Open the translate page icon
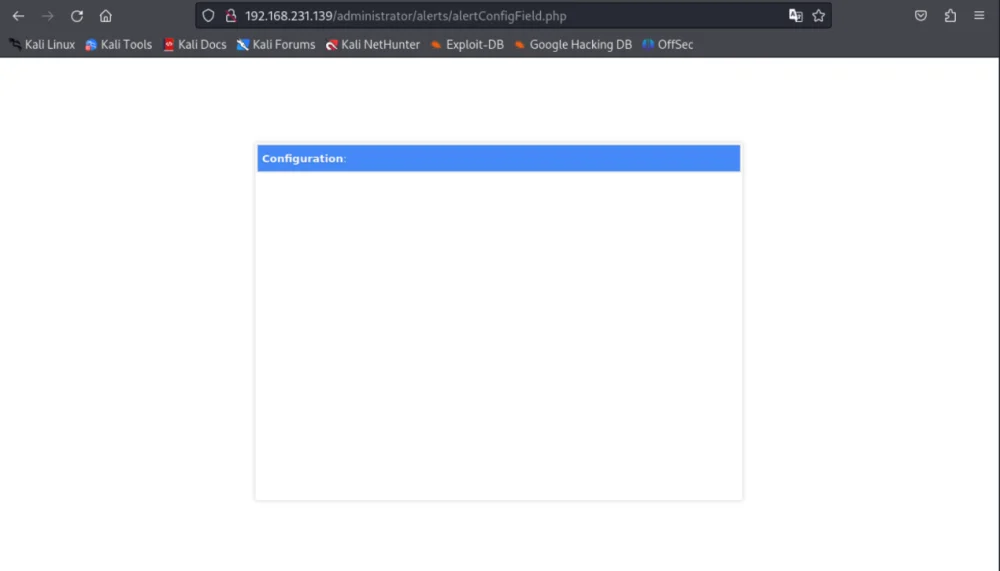 tap(795, 16)
